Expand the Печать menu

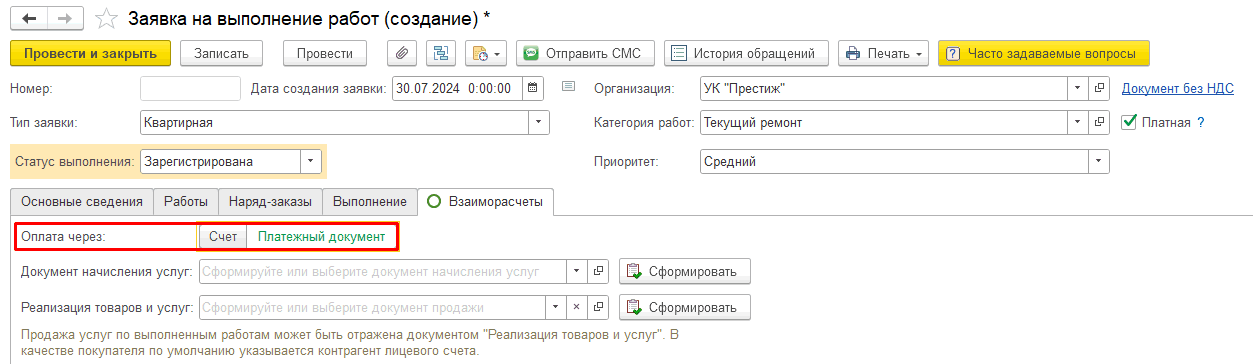pyautogui.click(x=883, y=52)
